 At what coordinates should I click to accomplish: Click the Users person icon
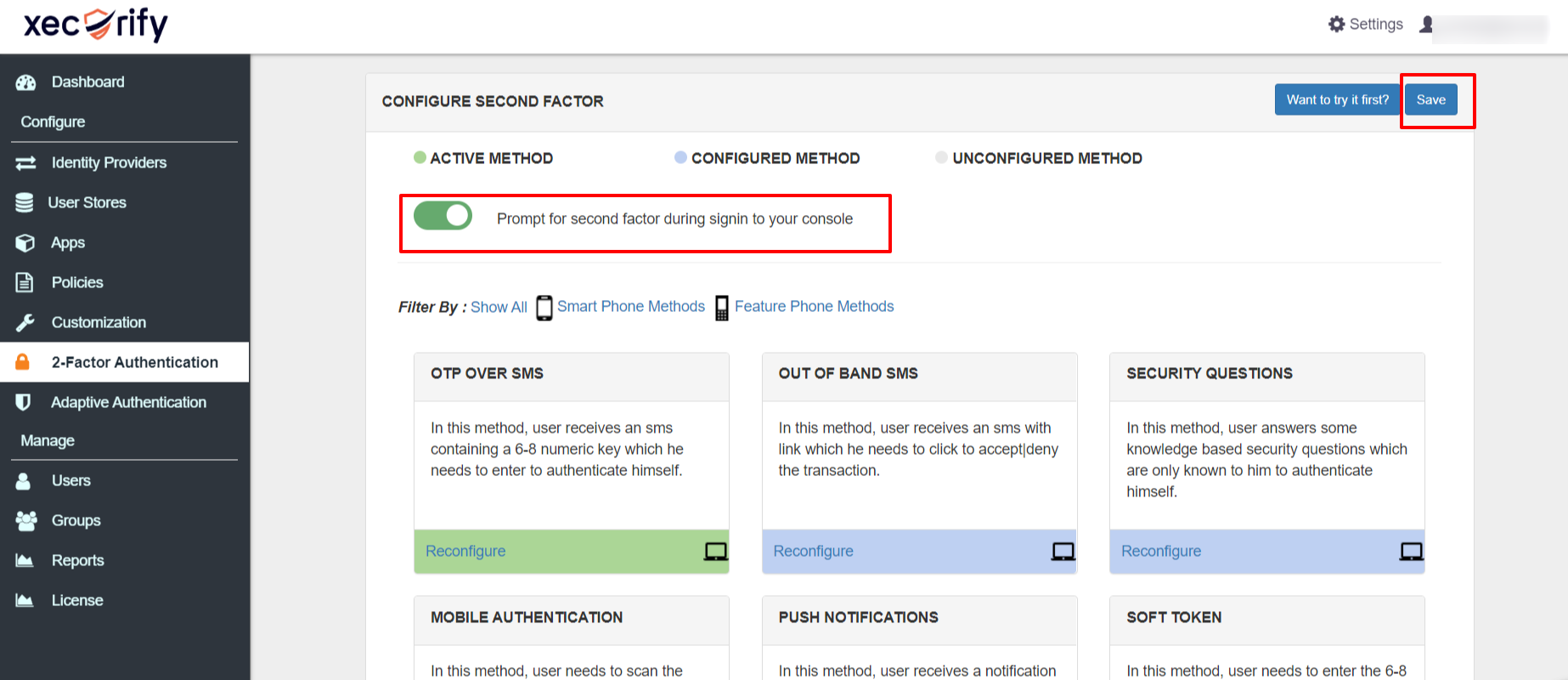coord(24,480)
